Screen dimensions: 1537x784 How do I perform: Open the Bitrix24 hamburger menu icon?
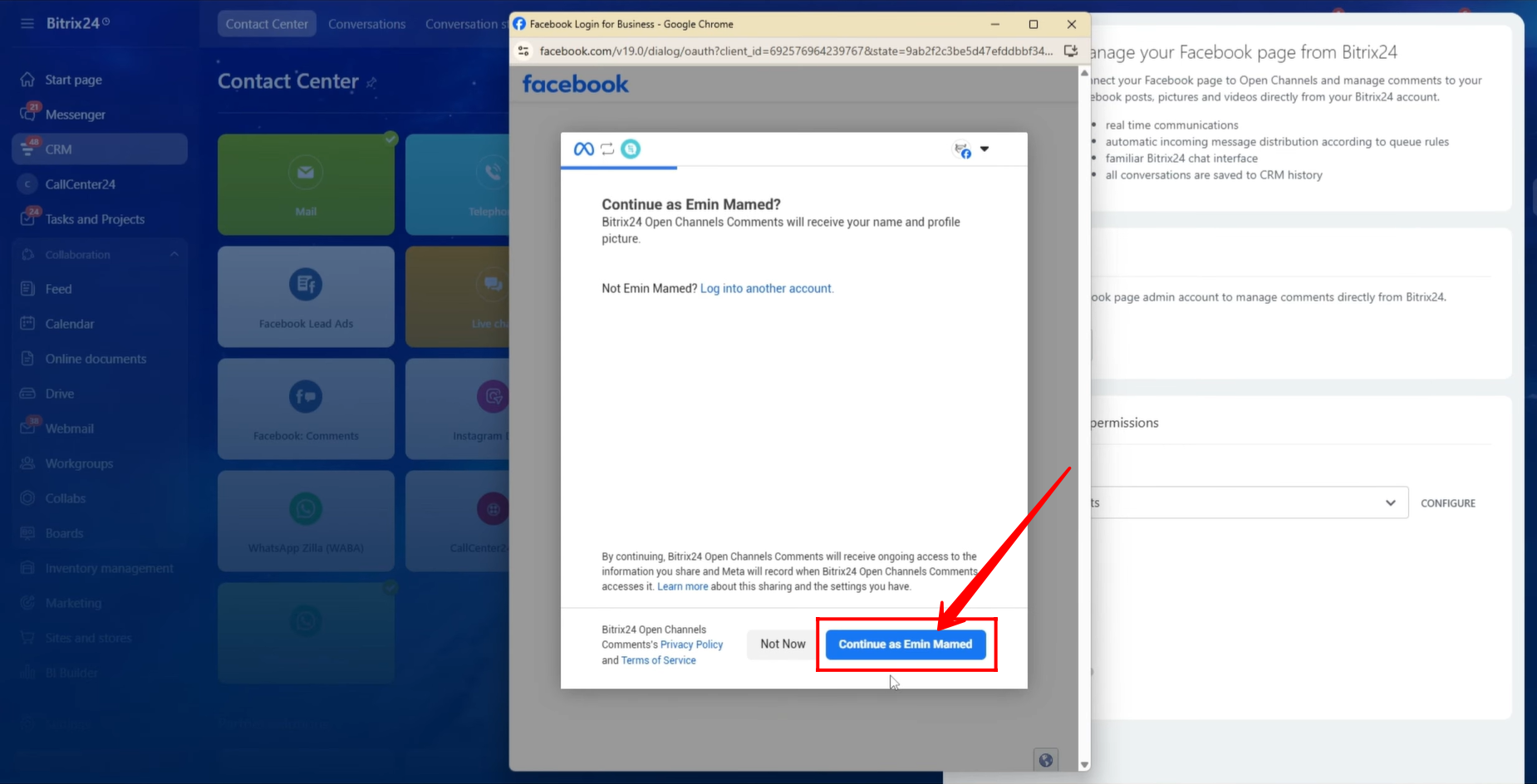pos(27,23)
